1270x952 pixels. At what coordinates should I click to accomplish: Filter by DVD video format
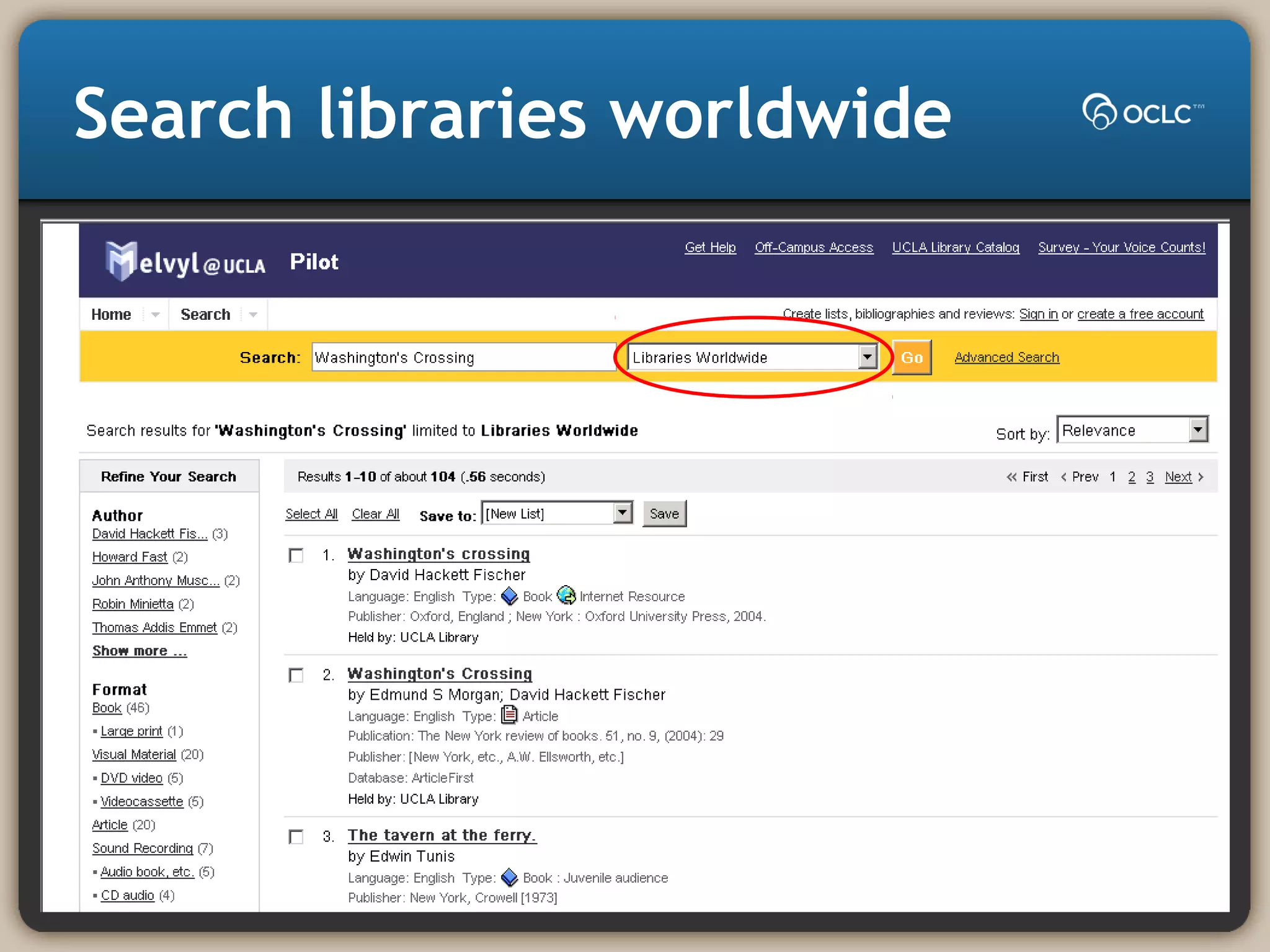tap(131, 778)
